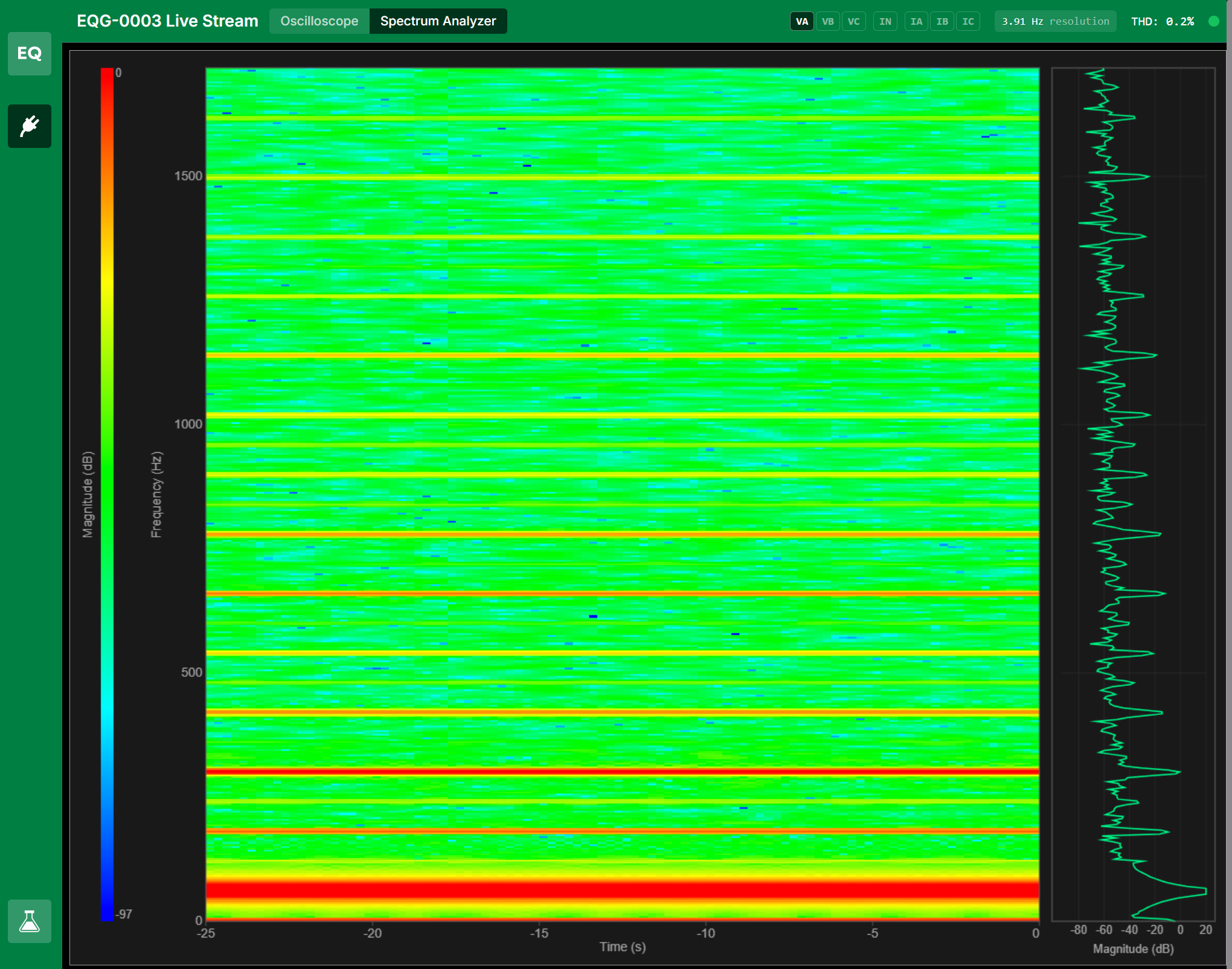This screenshot has height=969, width=1232.
Task: Click the magnitude color scale bar
Action: (107, 494)
